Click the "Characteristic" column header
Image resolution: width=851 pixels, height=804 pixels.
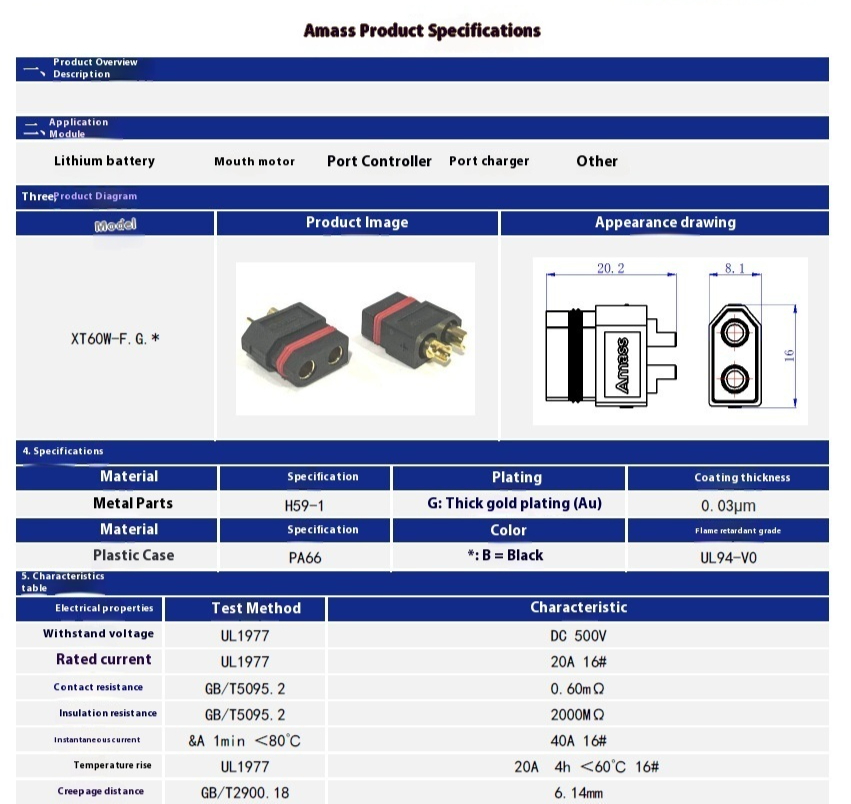pyautogui.click(x=579, y=607)
